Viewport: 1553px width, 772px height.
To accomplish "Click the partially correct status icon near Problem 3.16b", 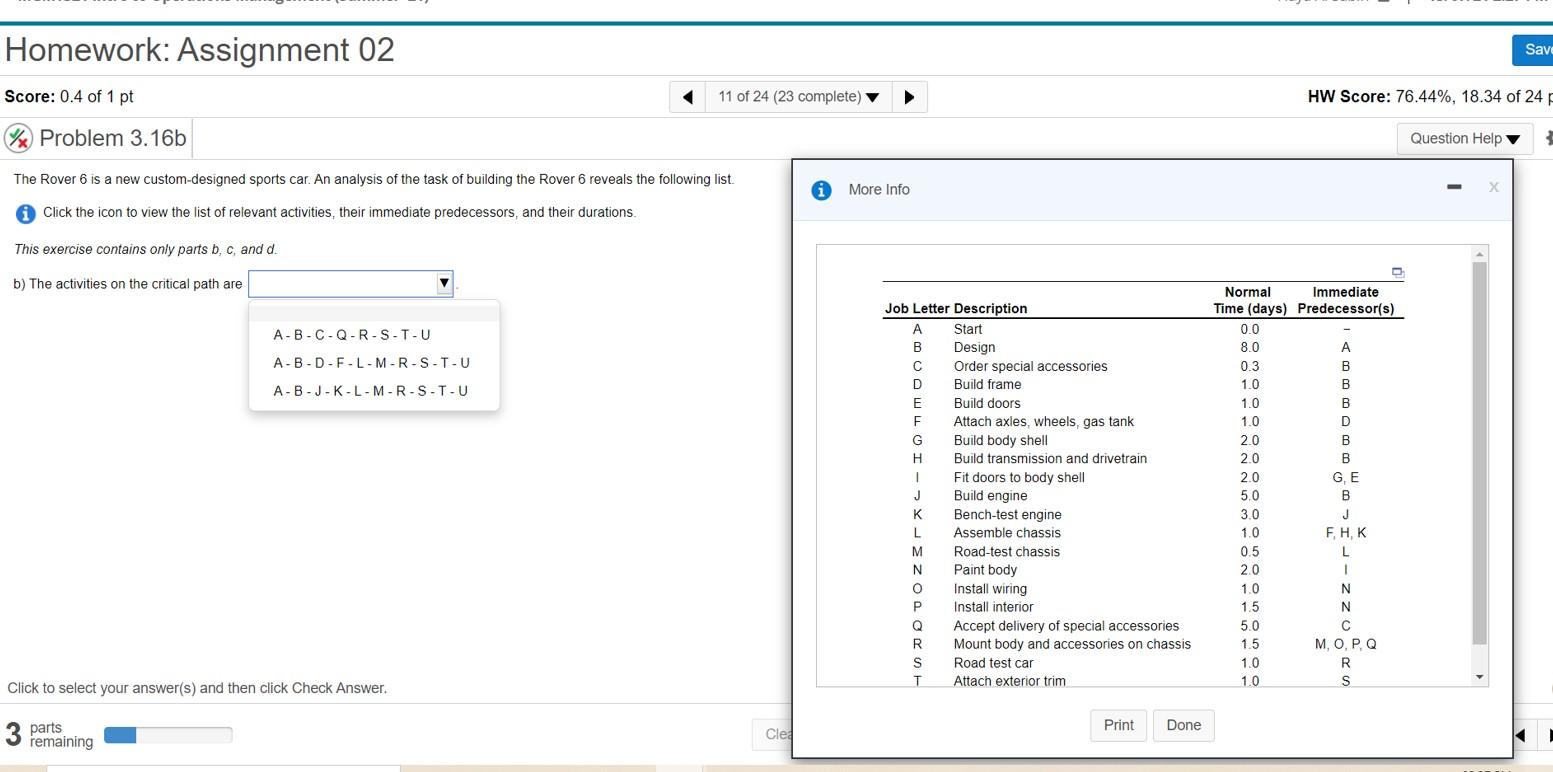I will [x=17, y=138].
